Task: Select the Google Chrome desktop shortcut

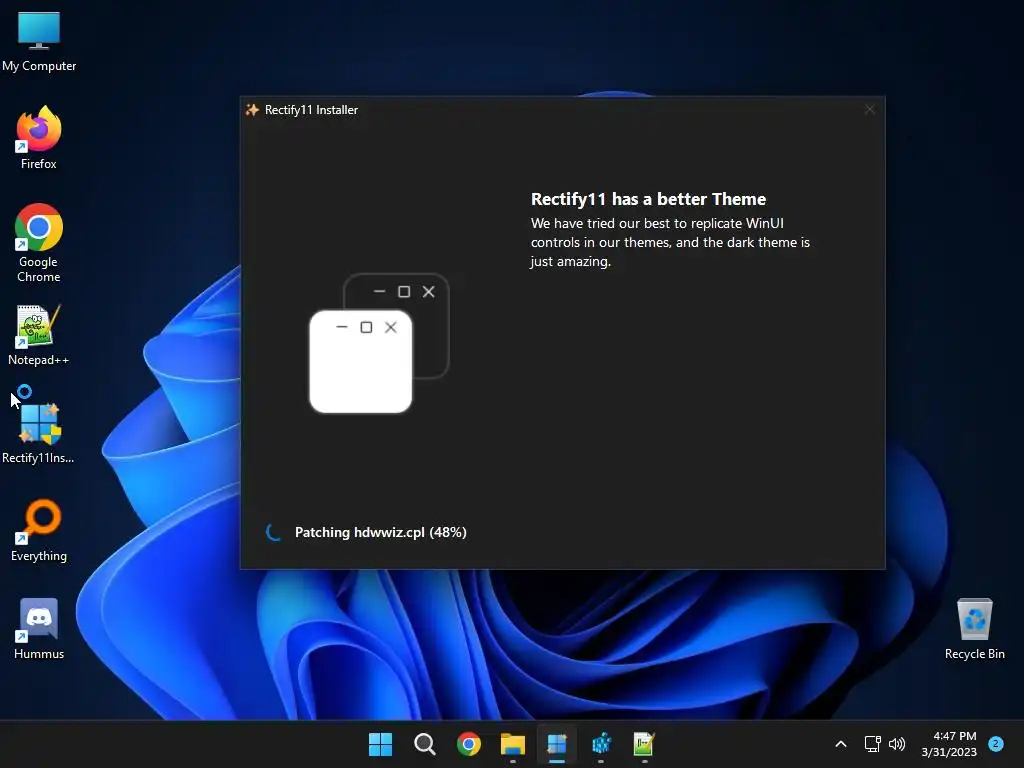Action: [39, 243]
